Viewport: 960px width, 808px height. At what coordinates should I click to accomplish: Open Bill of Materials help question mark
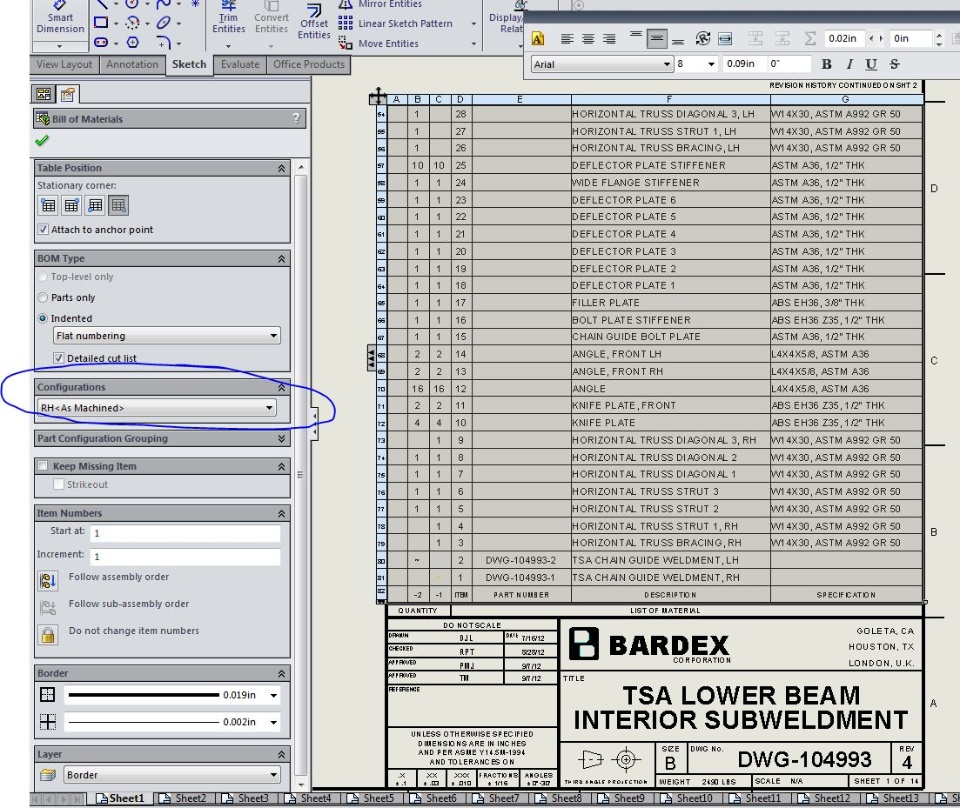click(296, 118)
